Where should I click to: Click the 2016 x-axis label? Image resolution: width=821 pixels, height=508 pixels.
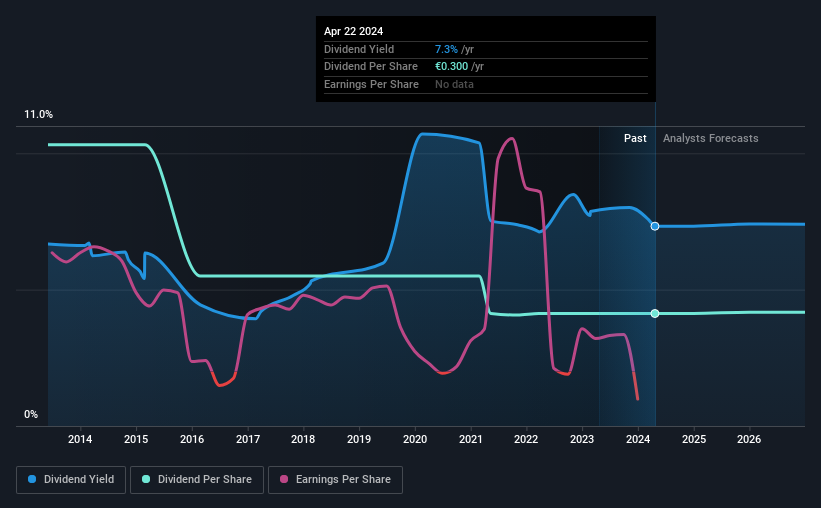click(192, 439)
